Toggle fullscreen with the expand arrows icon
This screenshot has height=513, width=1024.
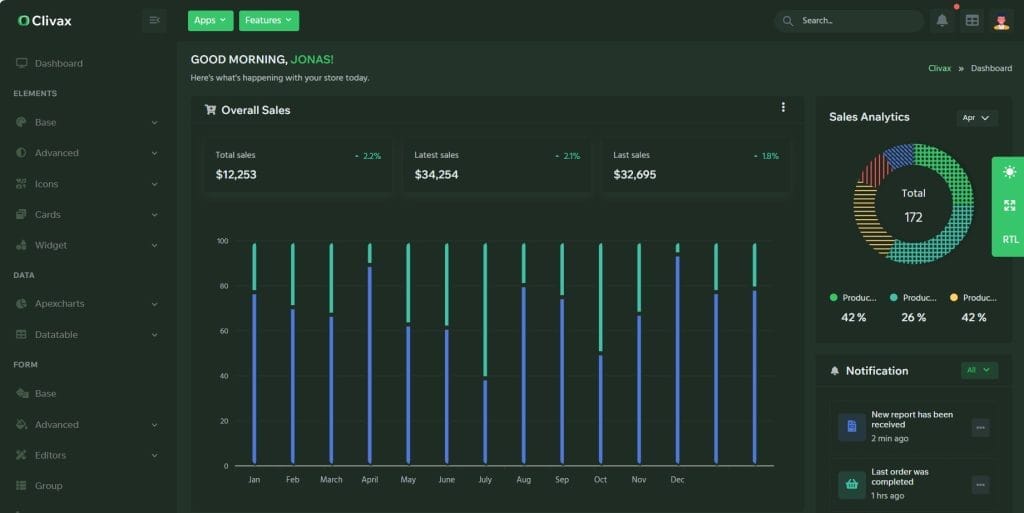1009,206
